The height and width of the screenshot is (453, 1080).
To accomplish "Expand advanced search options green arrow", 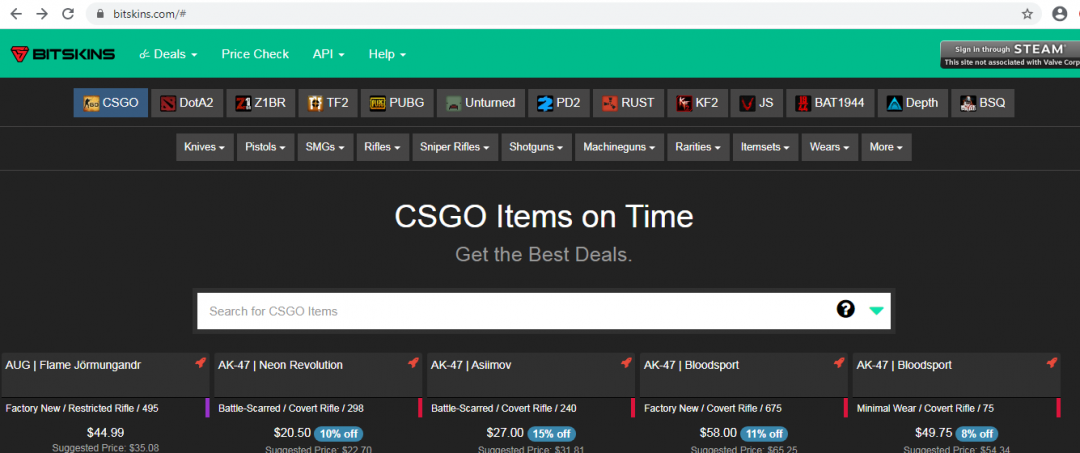I will pos(876,311).
